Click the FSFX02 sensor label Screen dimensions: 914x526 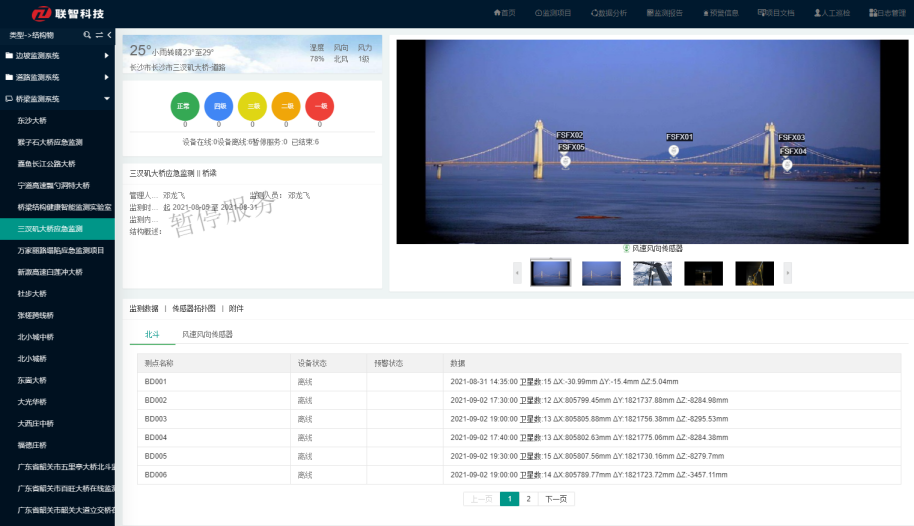point(569,135)
